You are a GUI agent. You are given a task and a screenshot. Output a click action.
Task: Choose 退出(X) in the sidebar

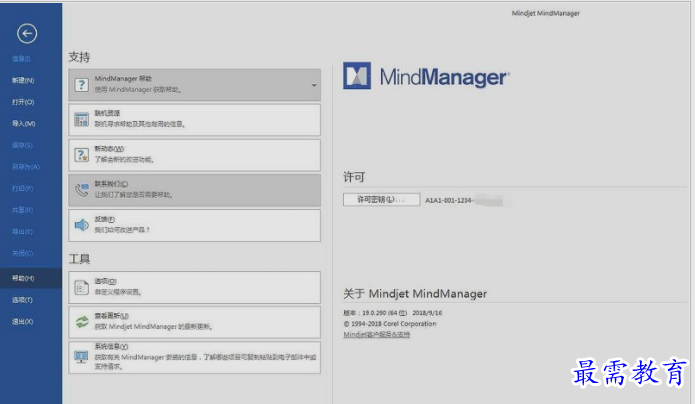pyautogui.click(x=23, y=322)
